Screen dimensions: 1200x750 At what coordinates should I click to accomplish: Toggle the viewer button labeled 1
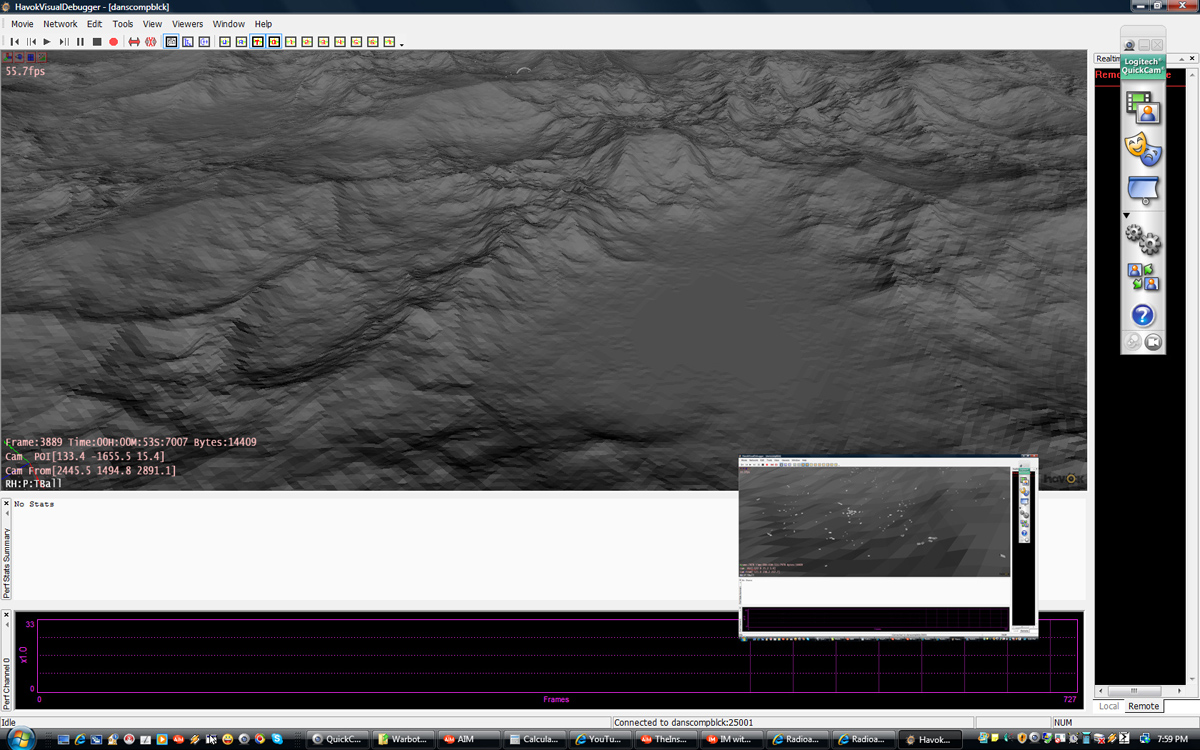(x=291, y=42)
